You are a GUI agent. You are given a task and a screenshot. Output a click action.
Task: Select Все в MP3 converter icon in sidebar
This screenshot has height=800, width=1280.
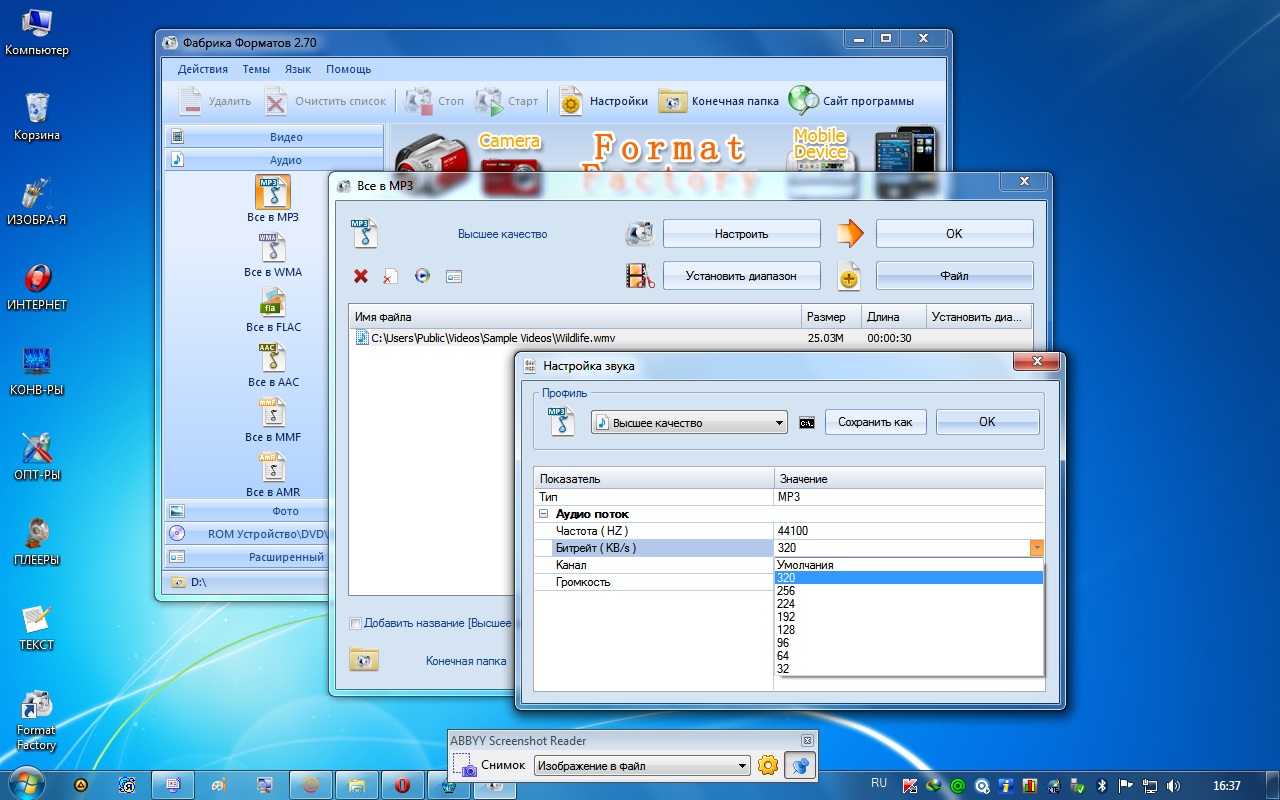273,192
